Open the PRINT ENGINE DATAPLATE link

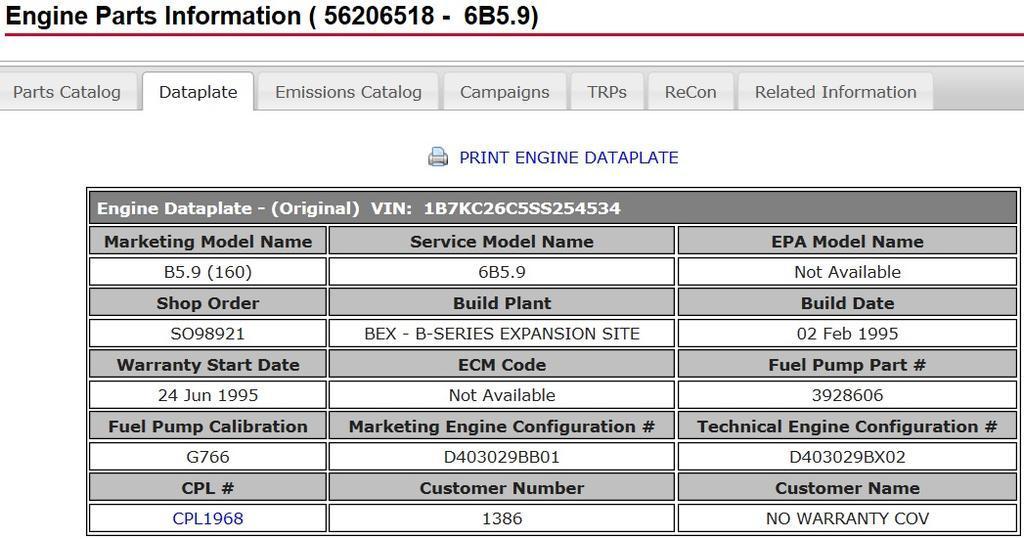[x=568, y=157]
